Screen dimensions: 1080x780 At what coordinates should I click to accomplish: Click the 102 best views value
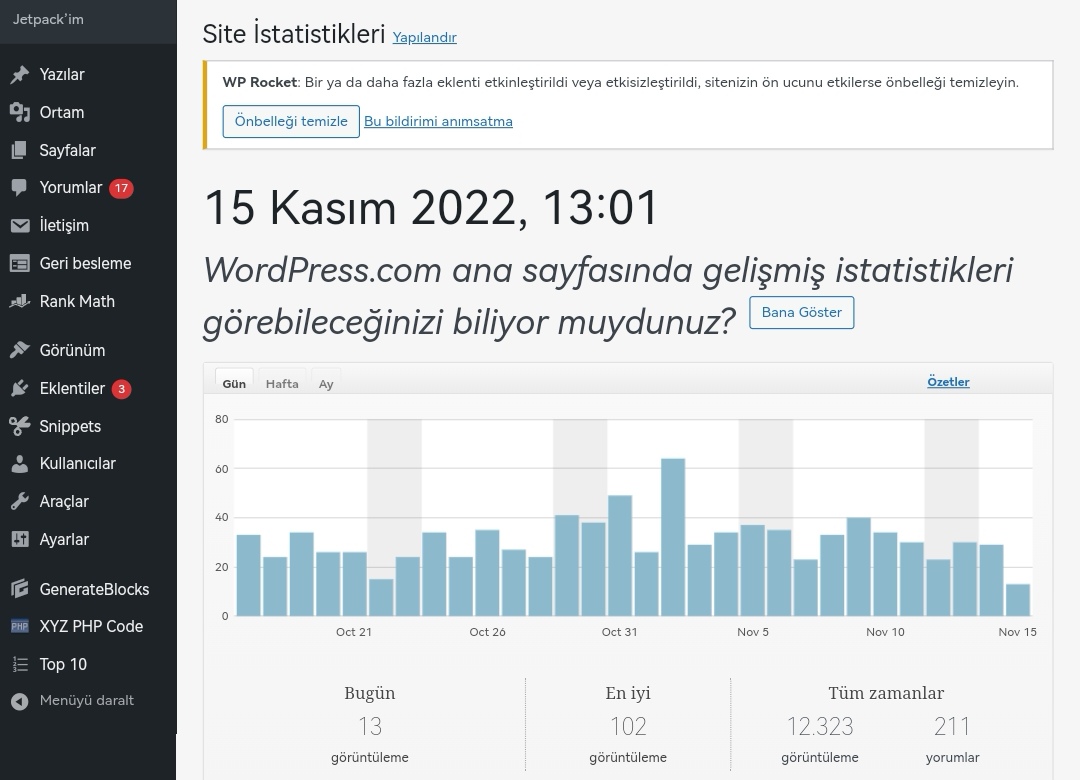point(628,726)
